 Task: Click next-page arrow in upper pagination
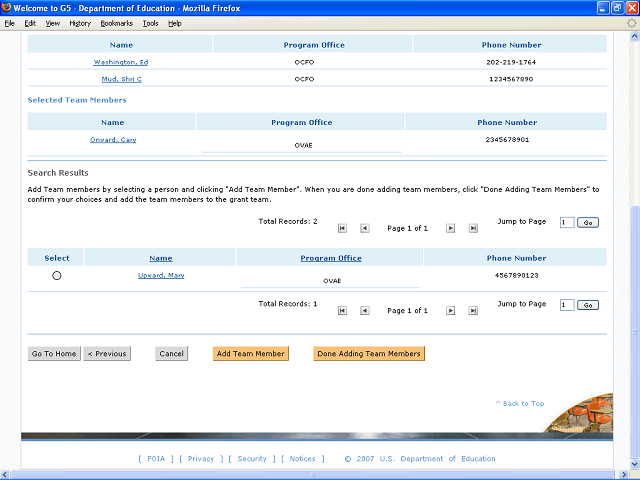point(450,228)
